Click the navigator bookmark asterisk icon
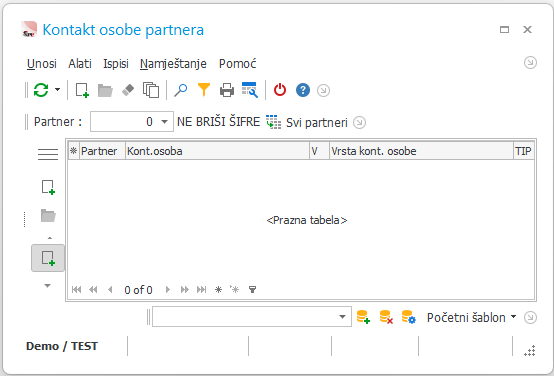The width and height of the screenshot is (554, 376). tap(218, 290)
